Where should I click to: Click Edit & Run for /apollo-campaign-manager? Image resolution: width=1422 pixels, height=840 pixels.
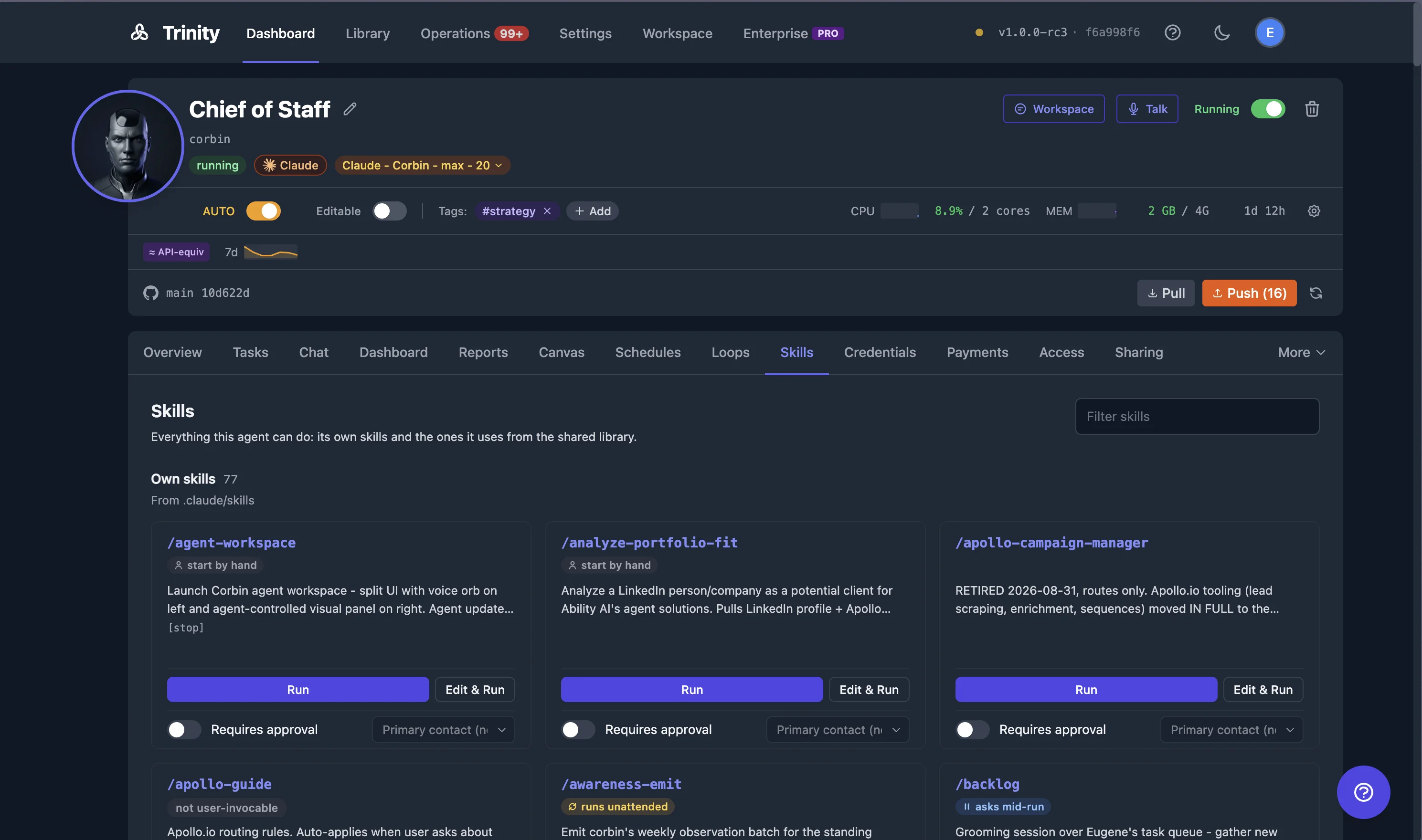coord(1263,690)
